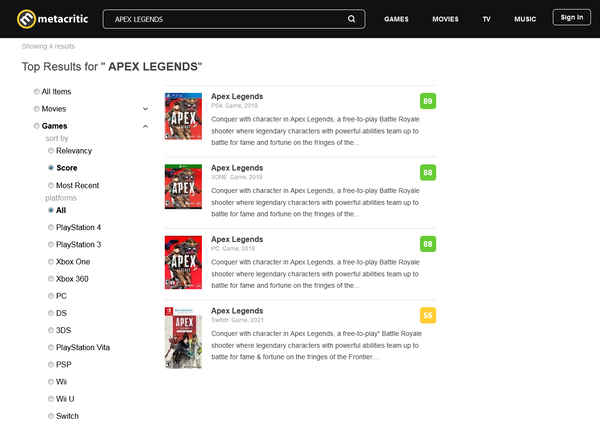The width and height of the screenshot is (600, 424).
Task: Open the GAMES menu
Action: click(x=396, y=19)
